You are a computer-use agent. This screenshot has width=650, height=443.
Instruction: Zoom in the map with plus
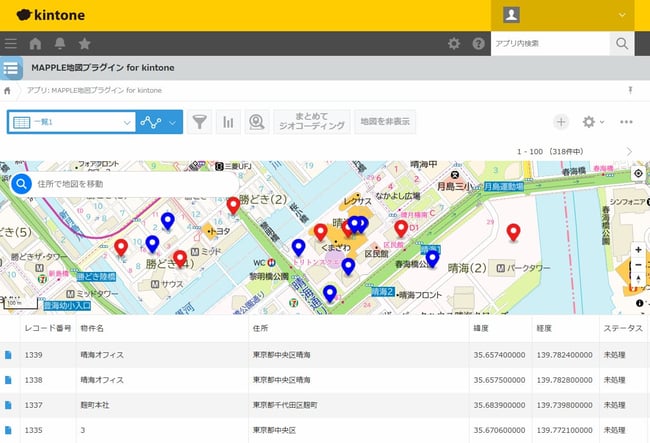(x=638, y=249)
